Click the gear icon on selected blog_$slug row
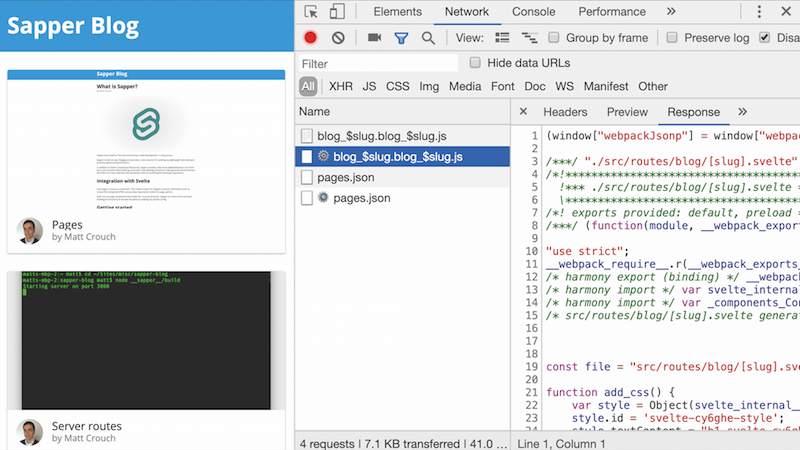 pyautogui.click(x=323, y=156)
